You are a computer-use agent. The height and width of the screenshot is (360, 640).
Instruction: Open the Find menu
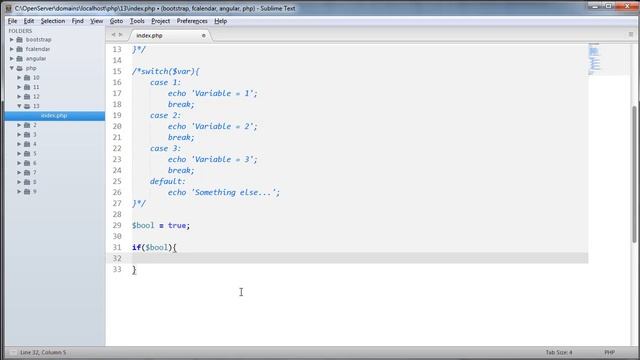tap(78, 21)
